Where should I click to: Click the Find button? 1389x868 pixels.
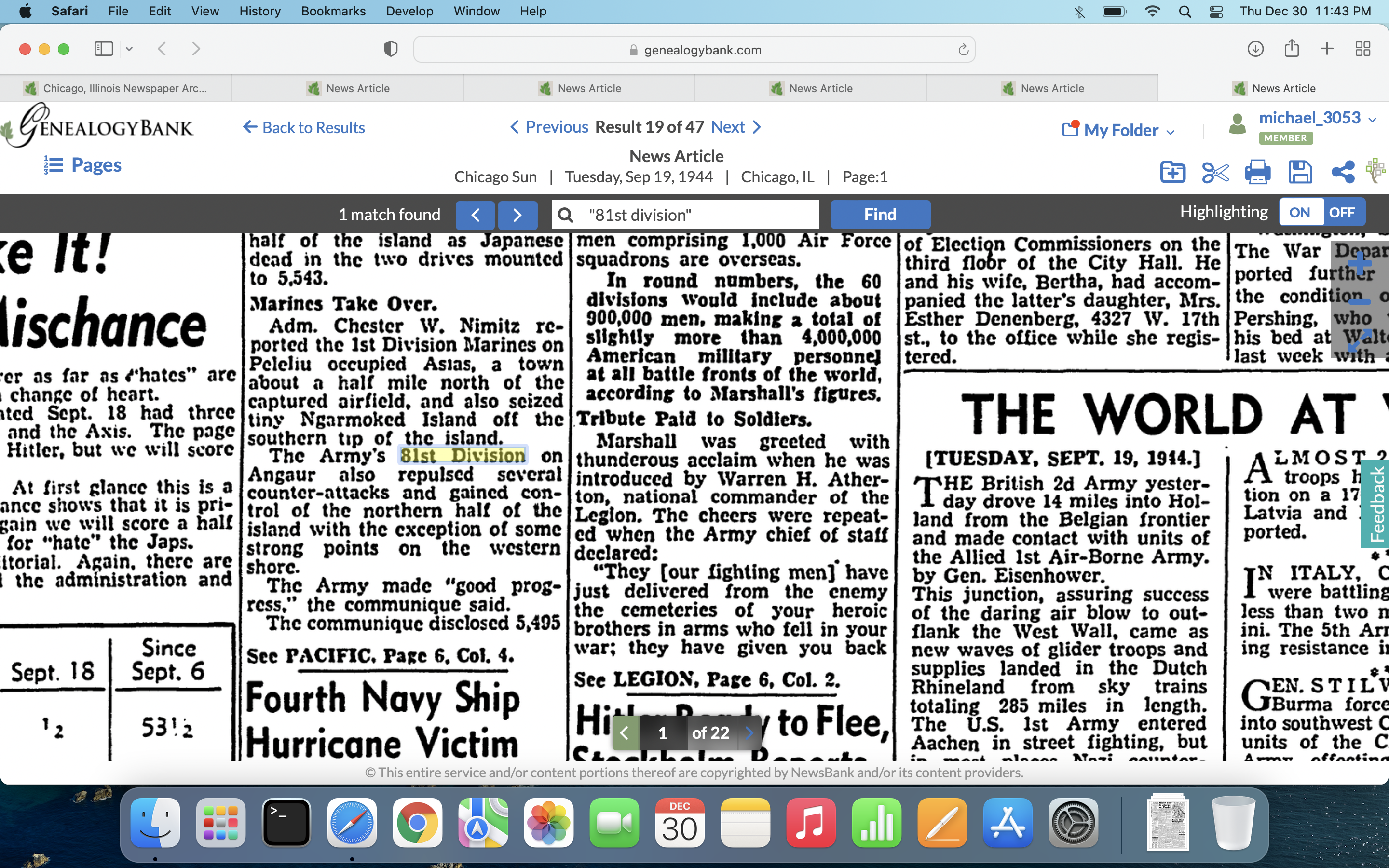coord(880,215)
